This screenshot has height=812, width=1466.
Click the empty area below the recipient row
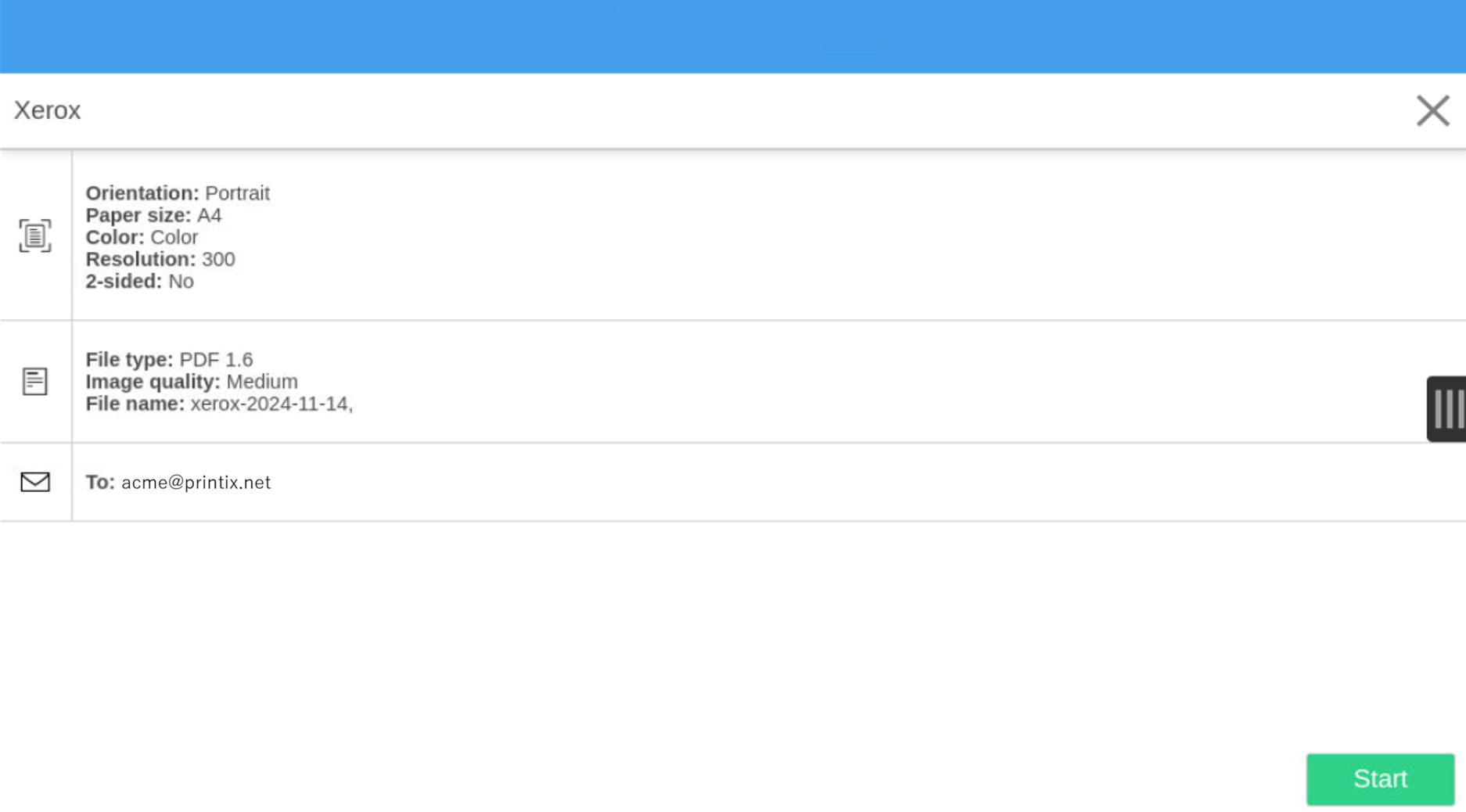coord(626,634)
